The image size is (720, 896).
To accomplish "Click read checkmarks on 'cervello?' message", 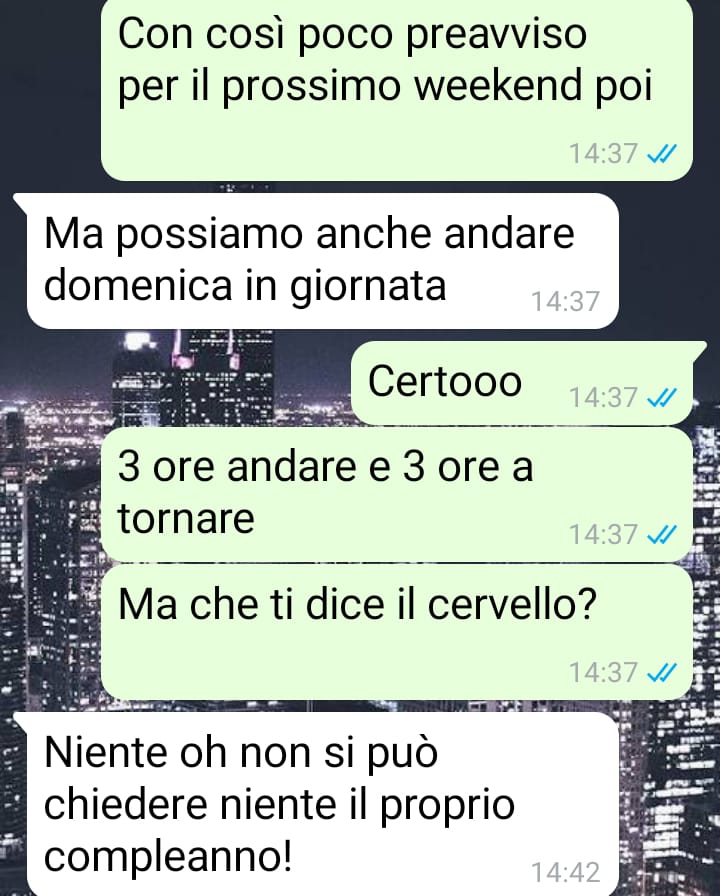I will click(x=662, y=673).
